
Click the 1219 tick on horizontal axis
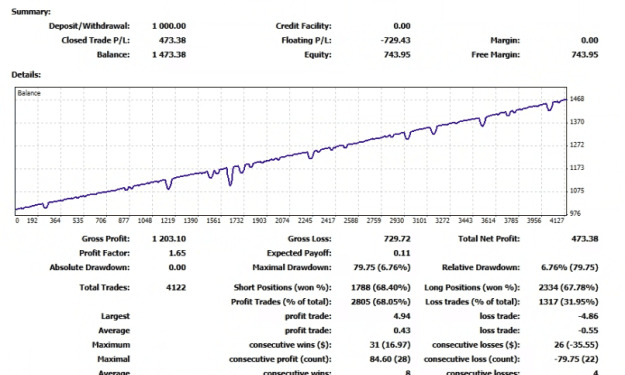point(168,220)
